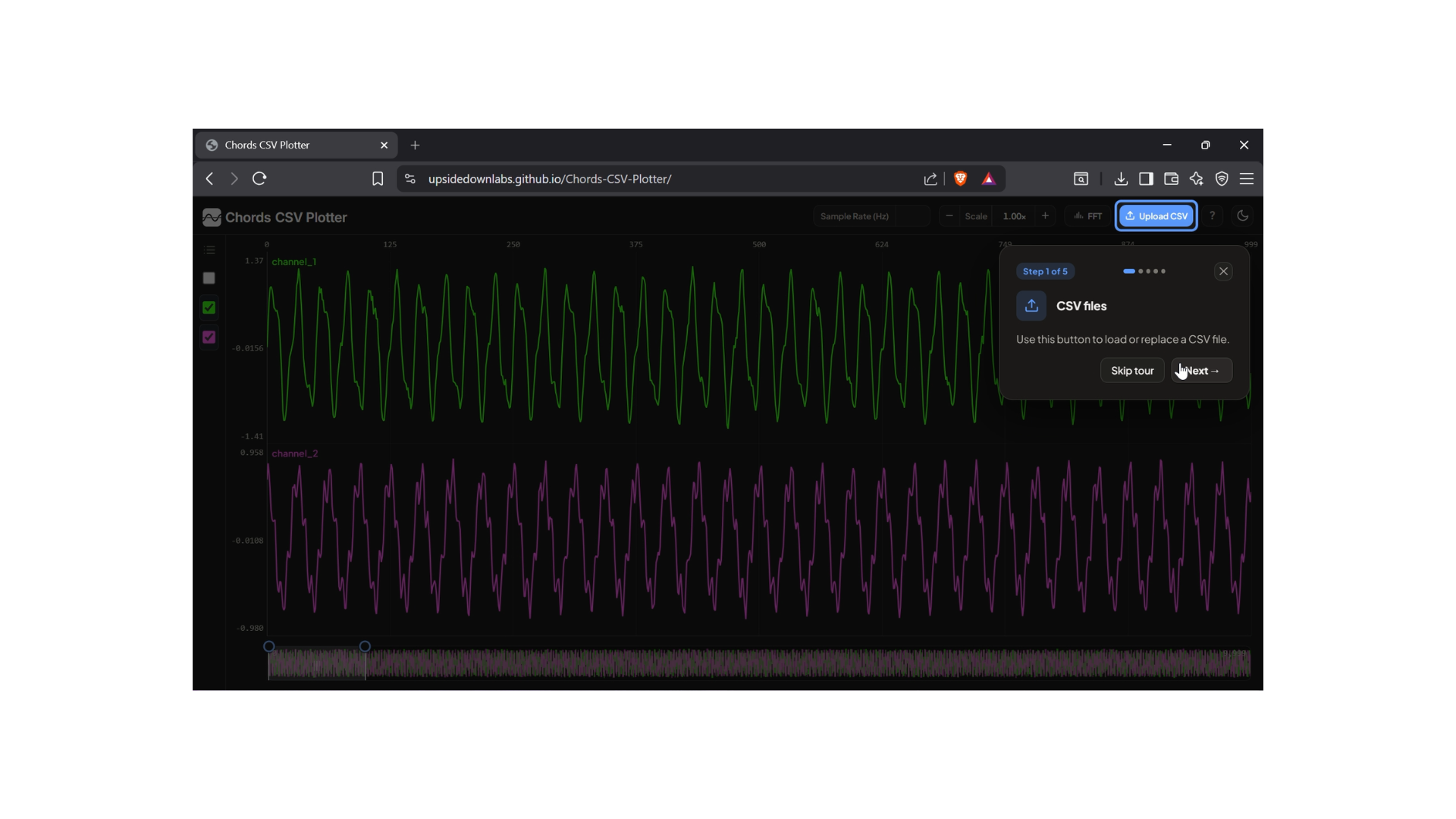Select the Chords CSV Plotter tab
Screen dimensions: 1456x819
297,145
